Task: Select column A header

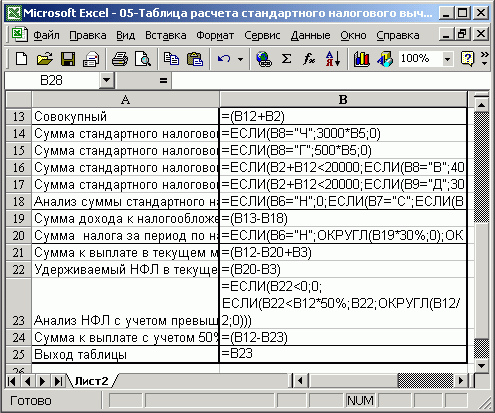Action: (125, 99)
